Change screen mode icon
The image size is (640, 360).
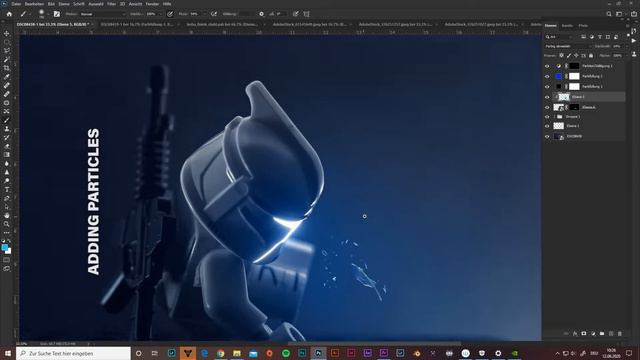point(7,269)
